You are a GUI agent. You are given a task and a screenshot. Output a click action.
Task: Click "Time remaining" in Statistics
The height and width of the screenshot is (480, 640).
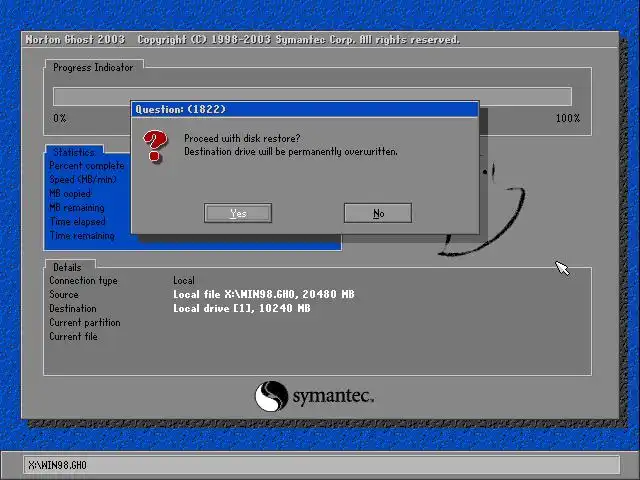(x=82, y=236)
